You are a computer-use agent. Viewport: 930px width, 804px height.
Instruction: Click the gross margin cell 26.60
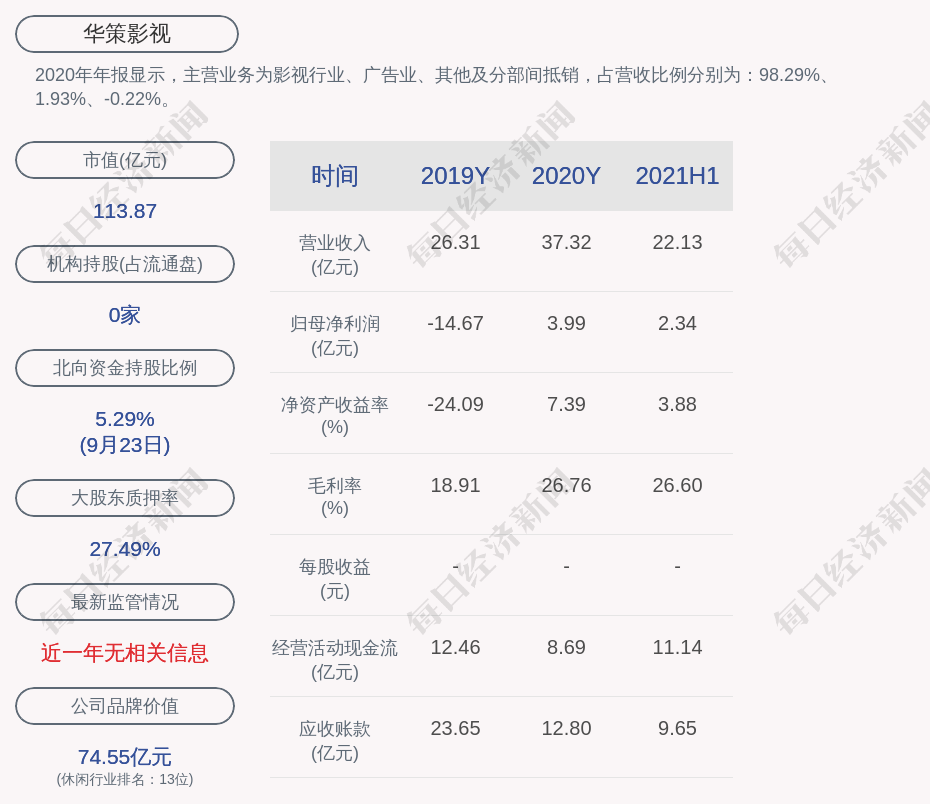[677, 486]
